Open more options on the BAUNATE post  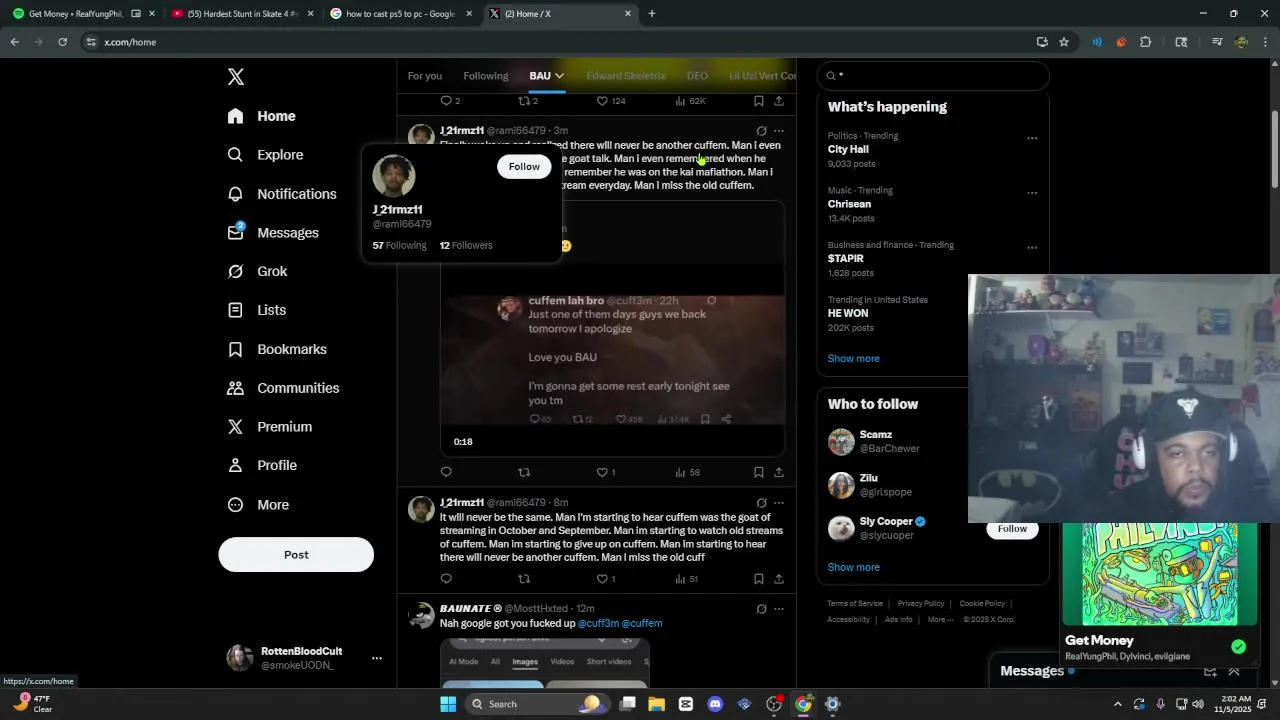(x=779, y=609)
